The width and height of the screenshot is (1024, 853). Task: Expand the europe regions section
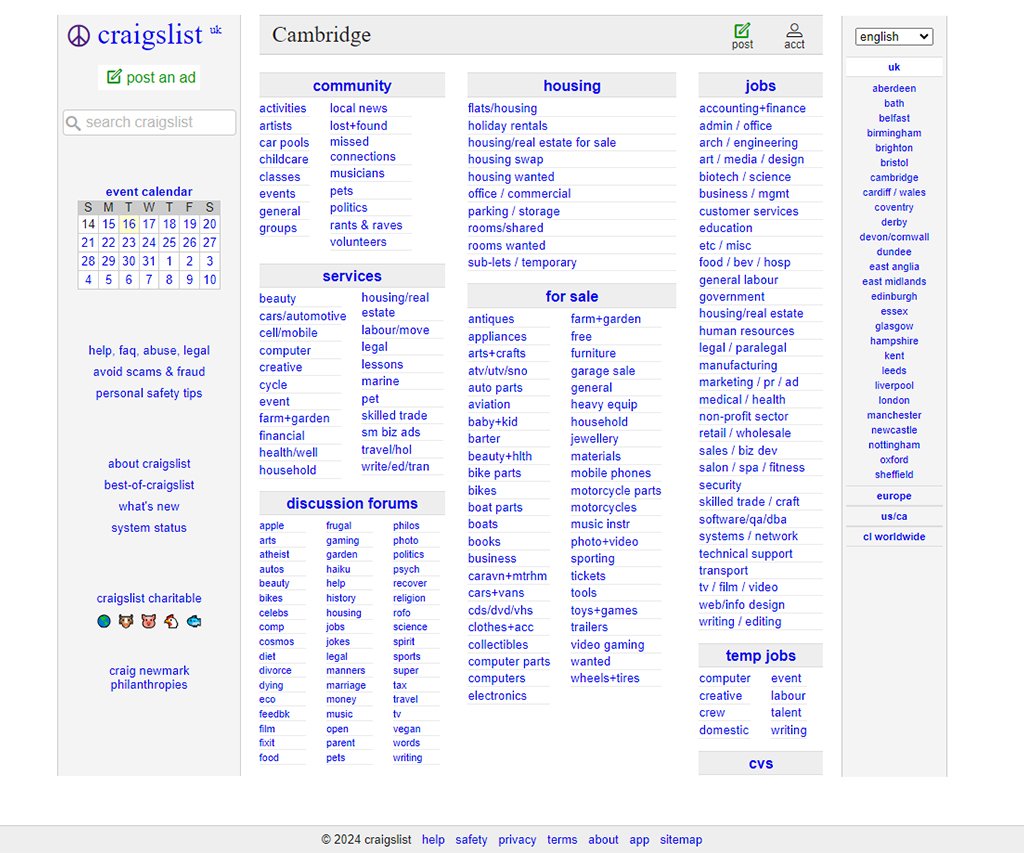click(893, 496)
